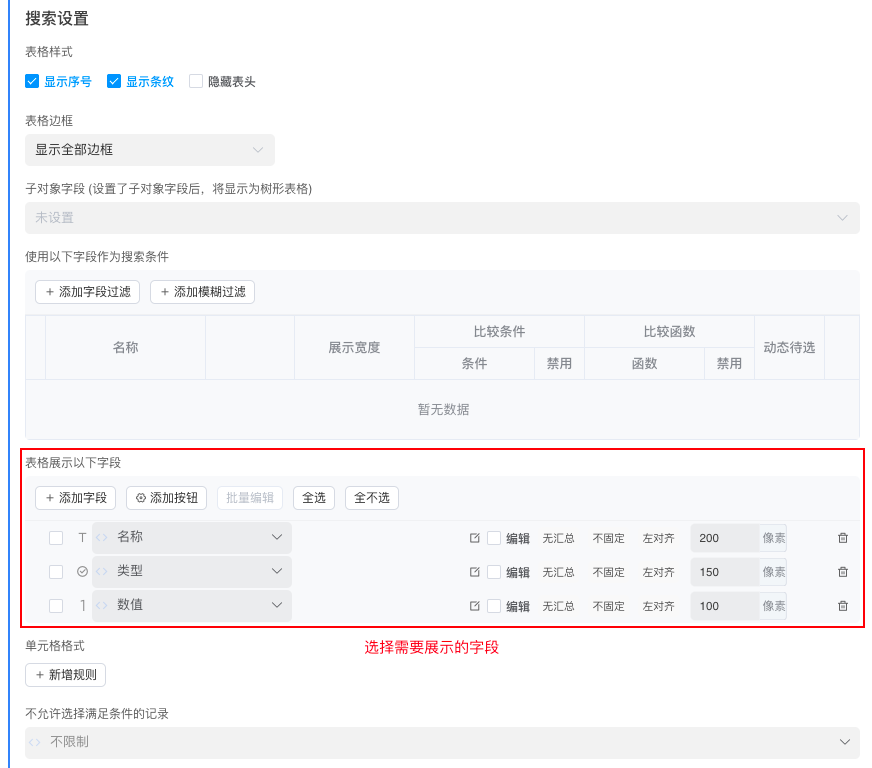The width and height of the screenshot is (872, 768).
Task: Click the 展示宽度 column header
Action: tap(354, 348)
